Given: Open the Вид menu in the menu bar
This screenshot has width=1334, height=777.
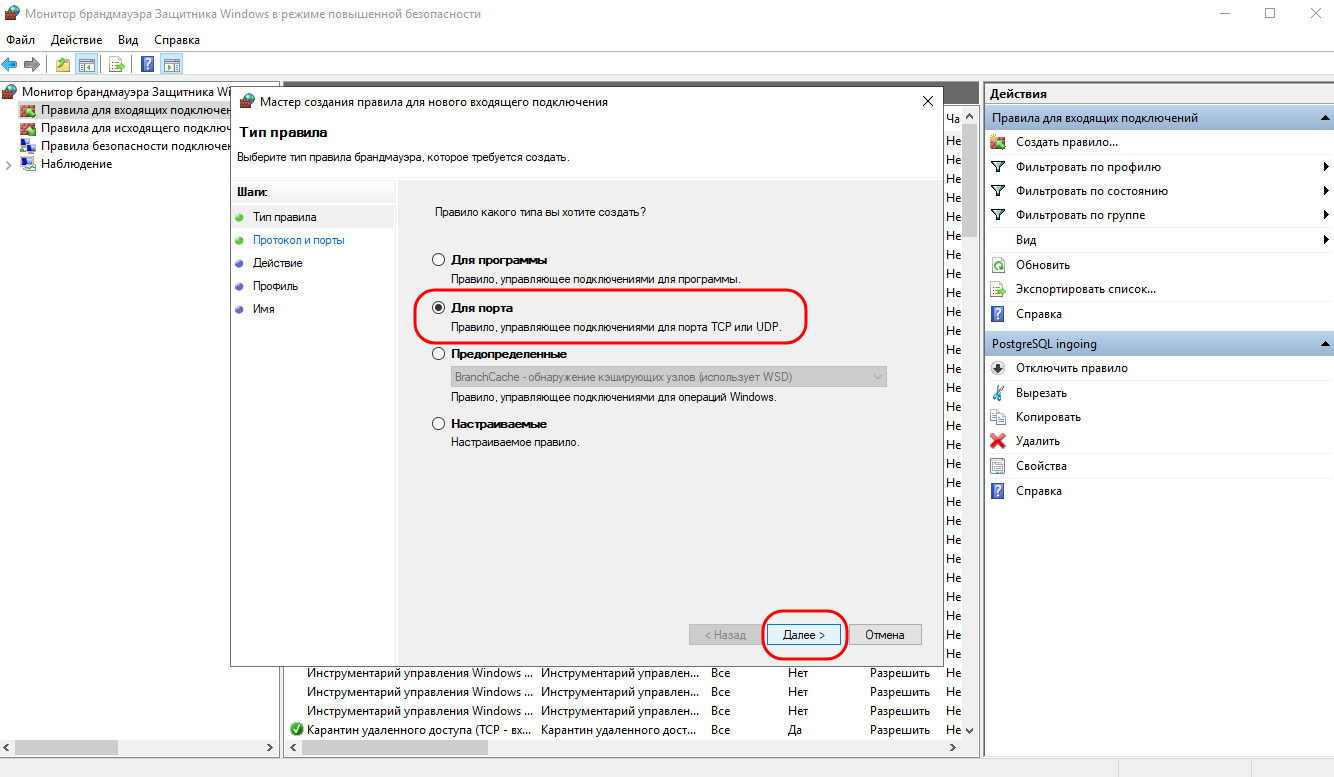Looking at the screenshot, I should 128,40.
